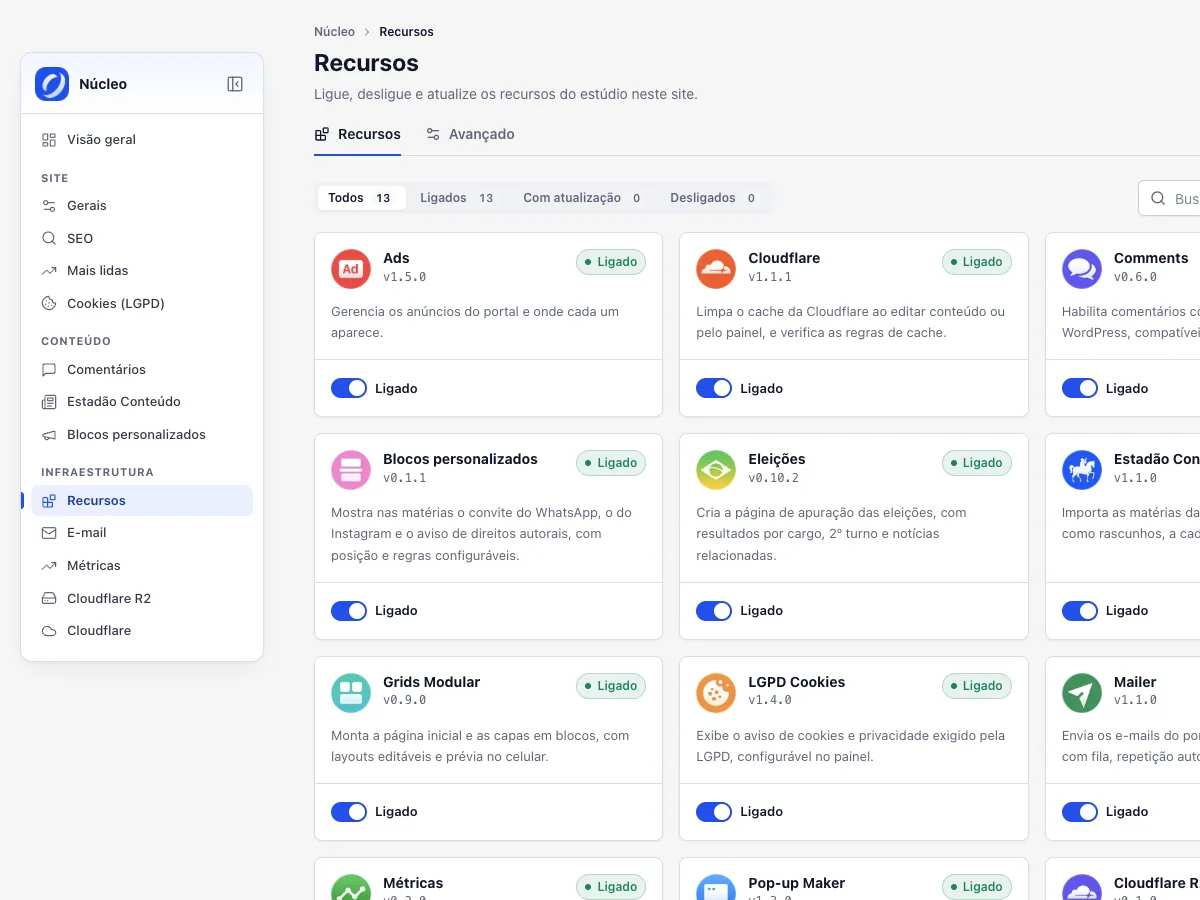
Task: Click the SEO magnifier icon
Action: pos(49,239)
